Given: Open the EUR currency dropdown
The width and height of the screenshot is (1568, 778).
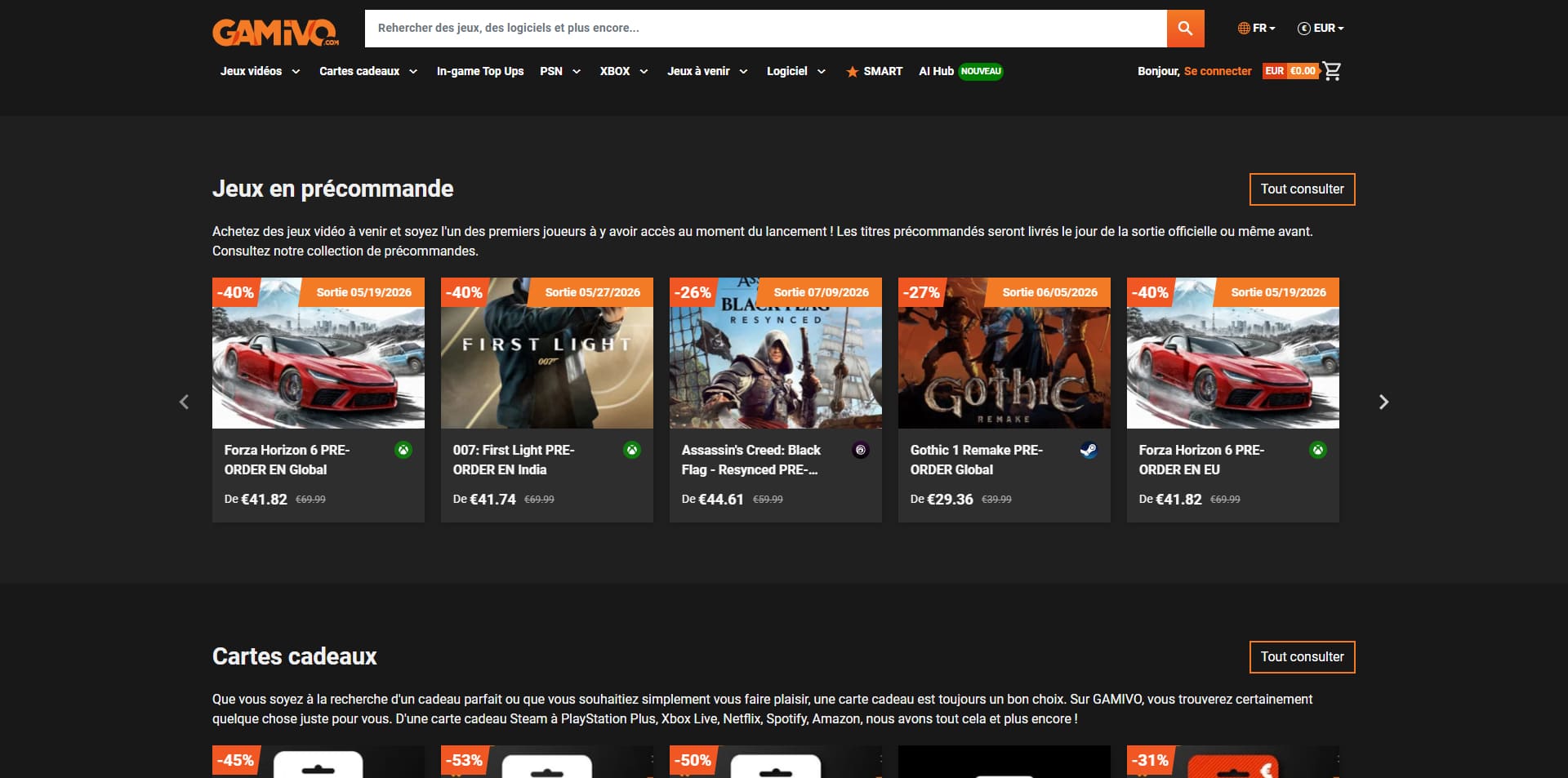Looking at the screenshot, I should (1321, 28).
